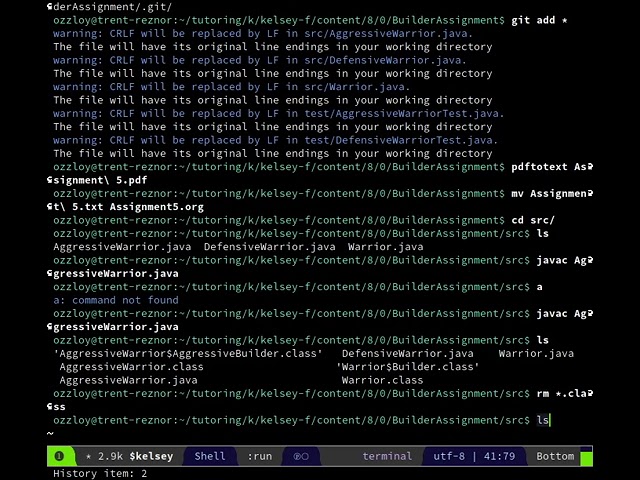Click the git add * command text

[x=539, y=20]
